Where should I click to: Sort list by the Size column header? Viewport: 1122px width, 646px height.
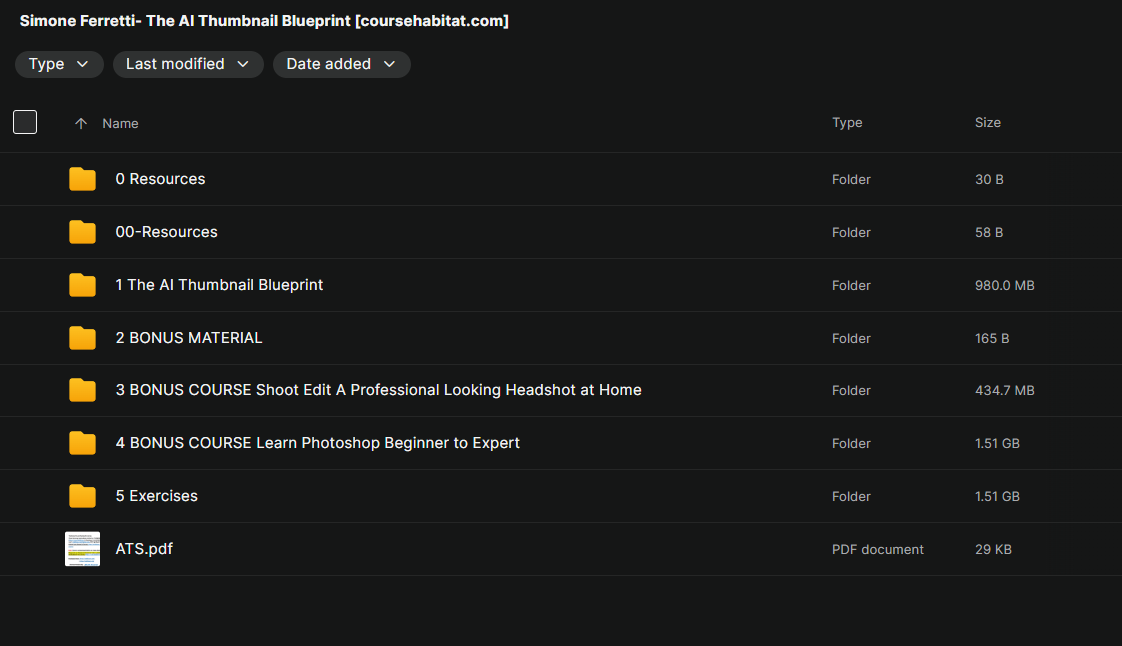[x=987, y=122]
